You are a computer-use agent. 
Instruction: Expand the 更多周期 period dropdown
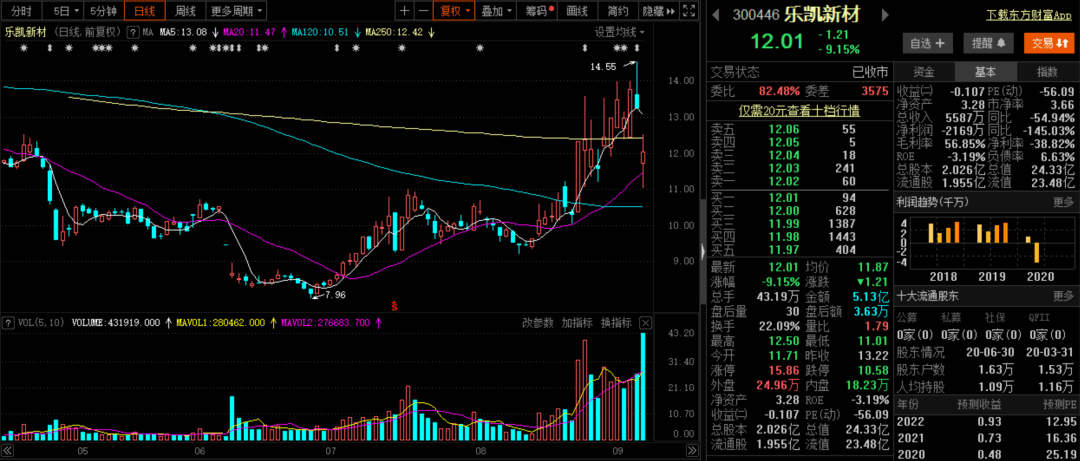[x=238, y=11]
